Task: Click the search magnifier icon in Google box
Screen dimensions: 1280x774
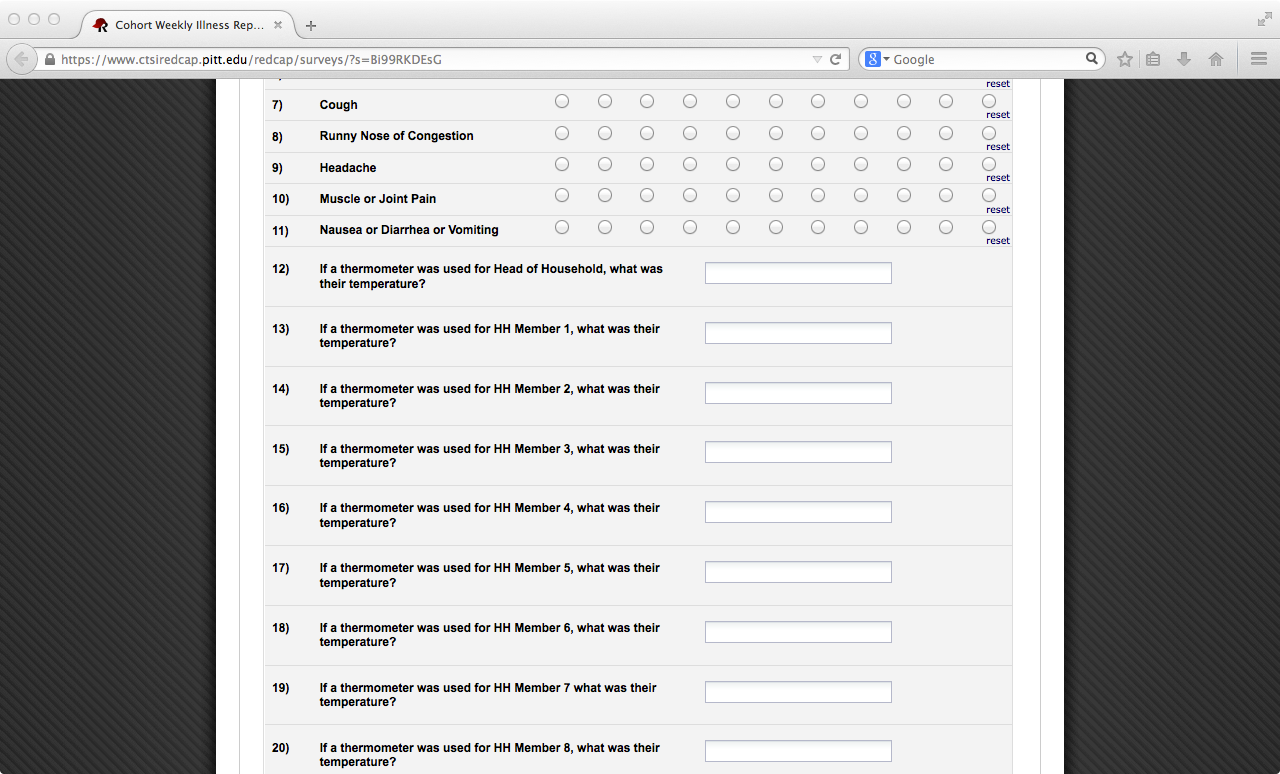Action: [1092, 59]
